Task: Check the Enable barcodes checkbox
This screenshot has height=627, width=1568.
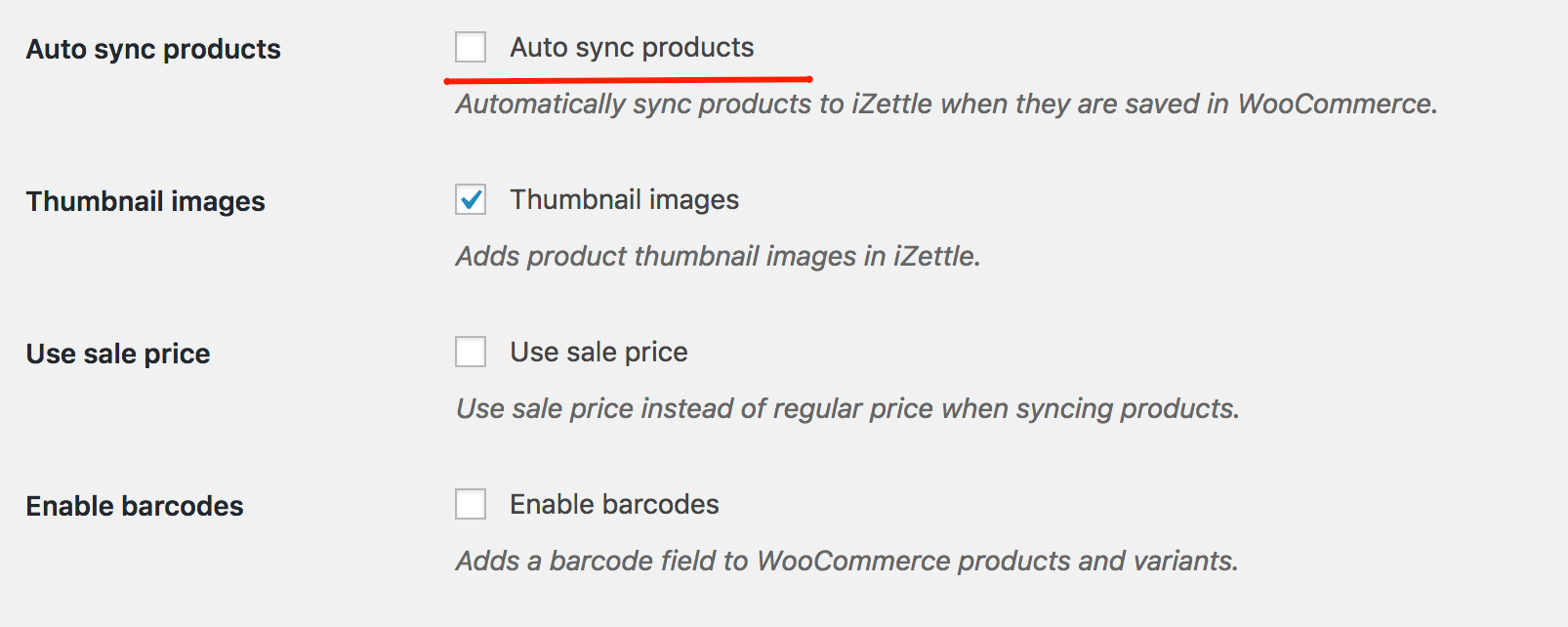Action: 471,504
